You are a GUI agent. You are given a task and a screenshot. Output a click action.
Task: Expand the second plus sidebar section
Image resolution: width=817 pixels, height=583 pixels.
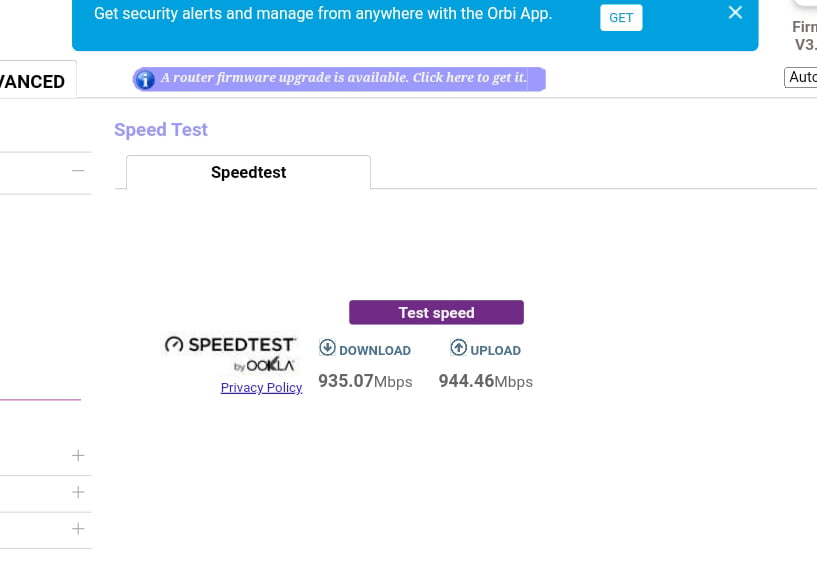point(78,492)
